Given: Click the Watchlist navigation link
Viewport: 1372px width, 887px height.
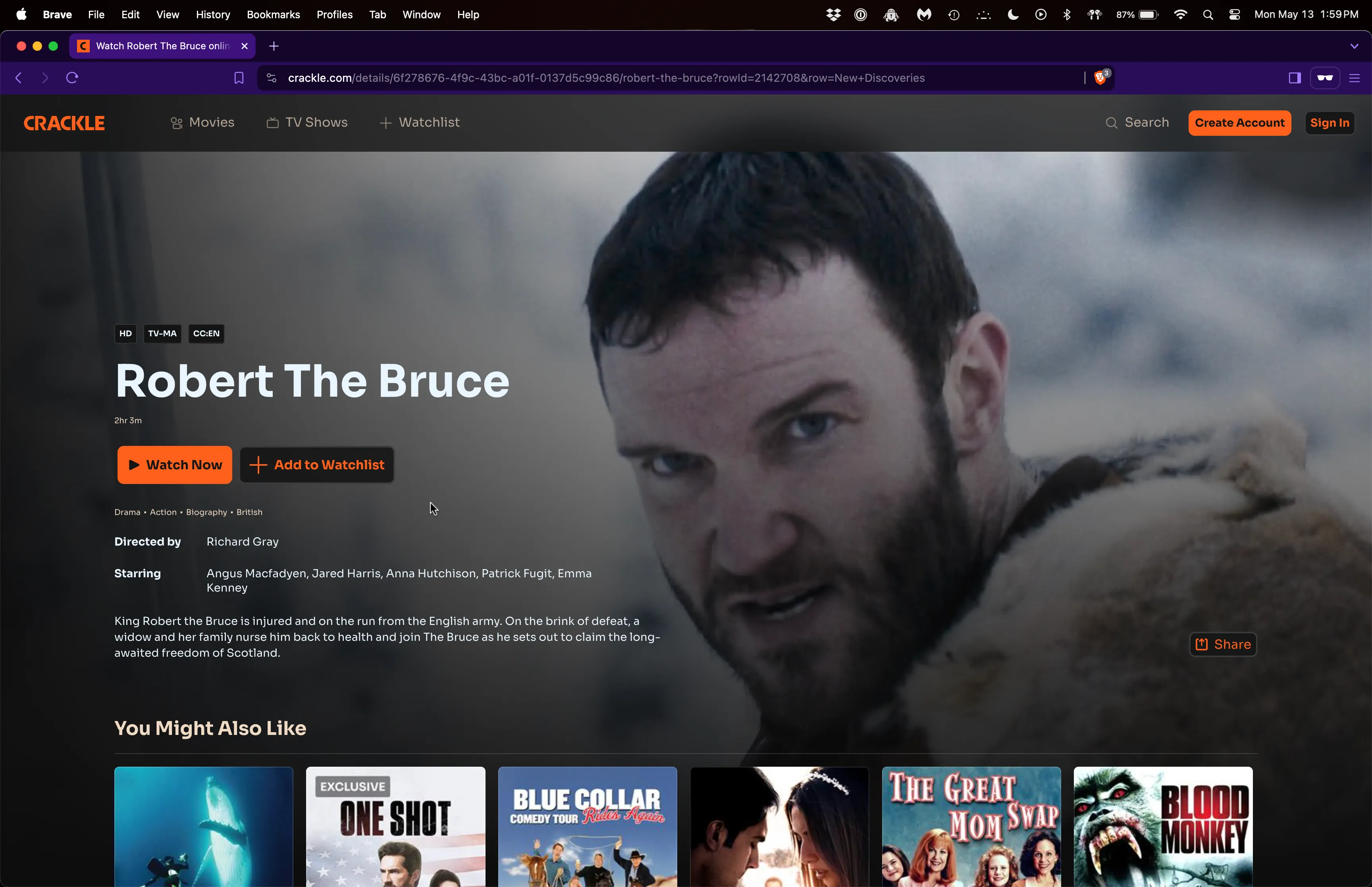Looking at the screenshot, I should [419, 122].
